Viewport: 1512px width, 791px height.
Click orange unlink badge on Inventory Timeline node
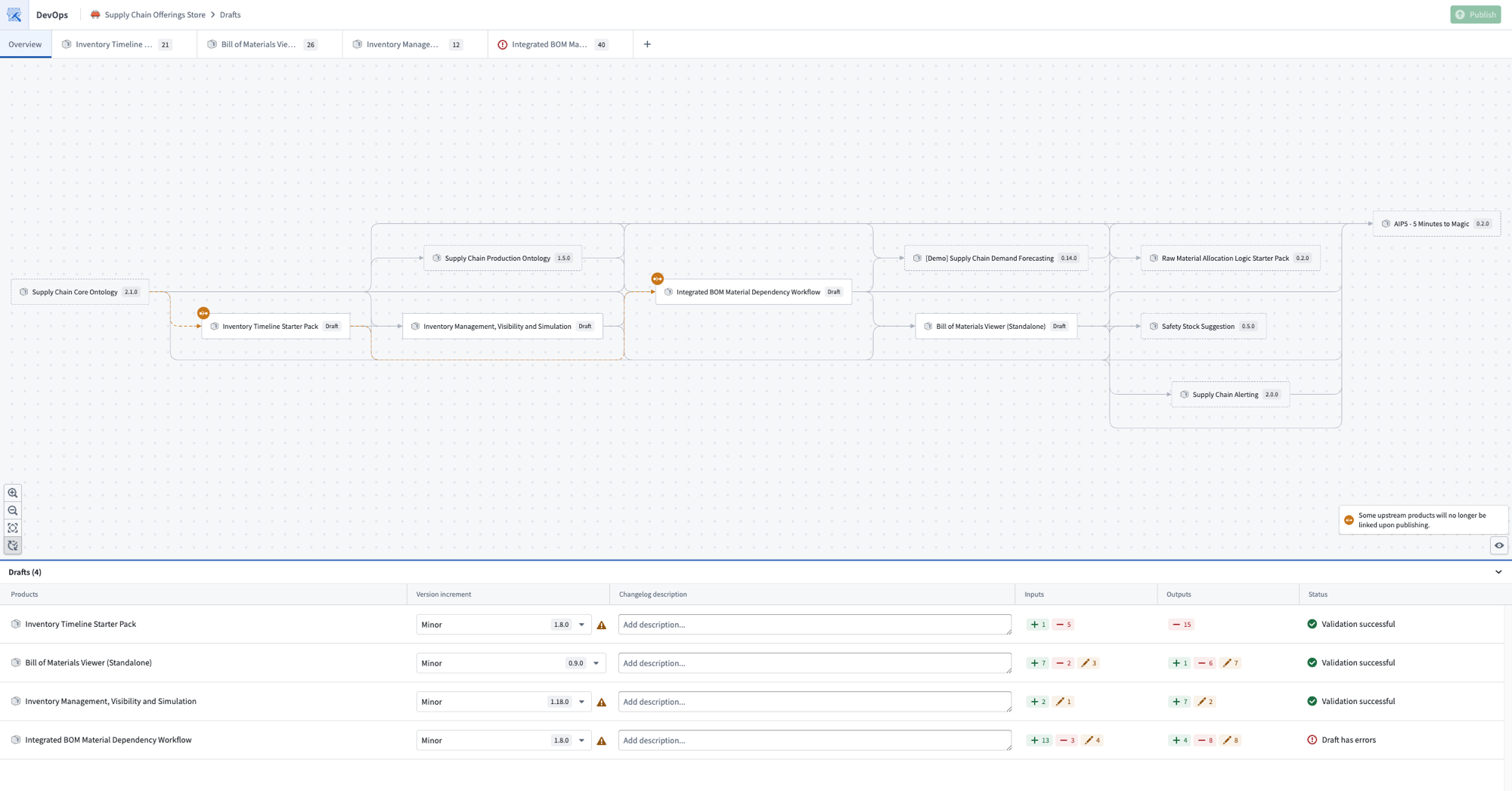(x=203, y=313)
